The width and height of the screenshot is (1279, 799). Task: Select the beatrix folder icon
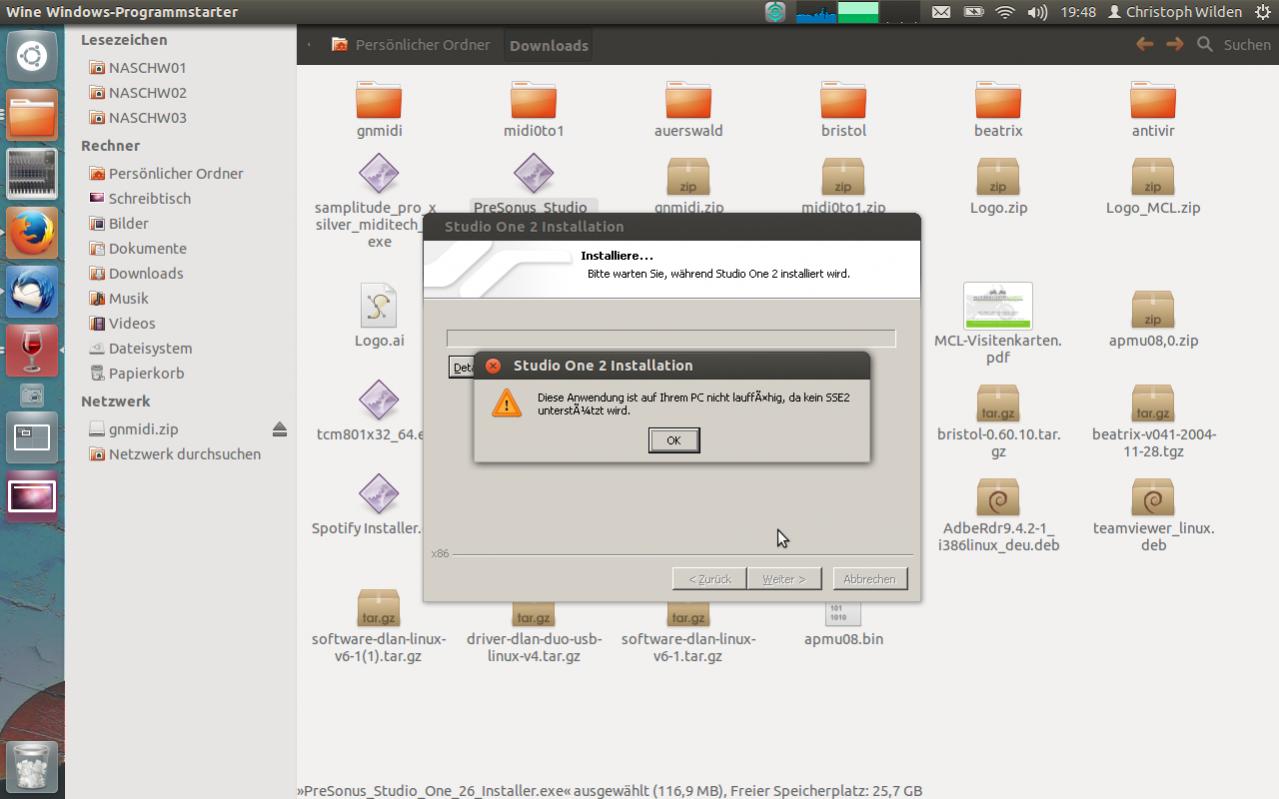(x=998, y=100)
